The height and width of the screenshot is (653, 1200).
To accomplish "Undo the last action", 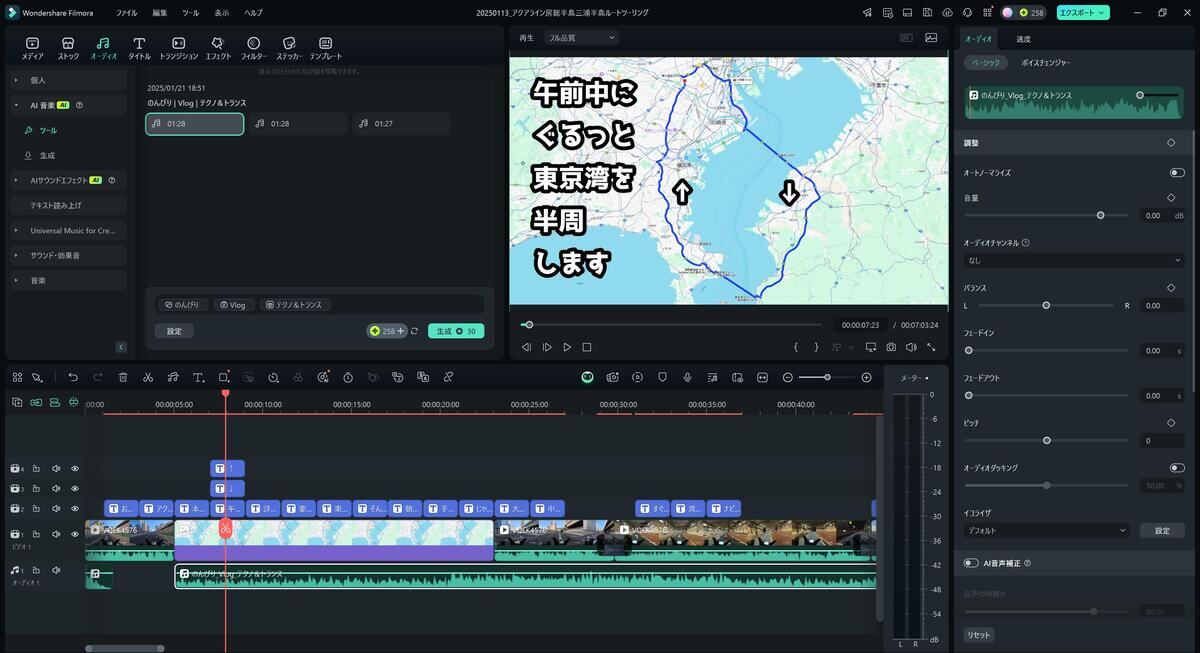I will click(x=73, y=377).
